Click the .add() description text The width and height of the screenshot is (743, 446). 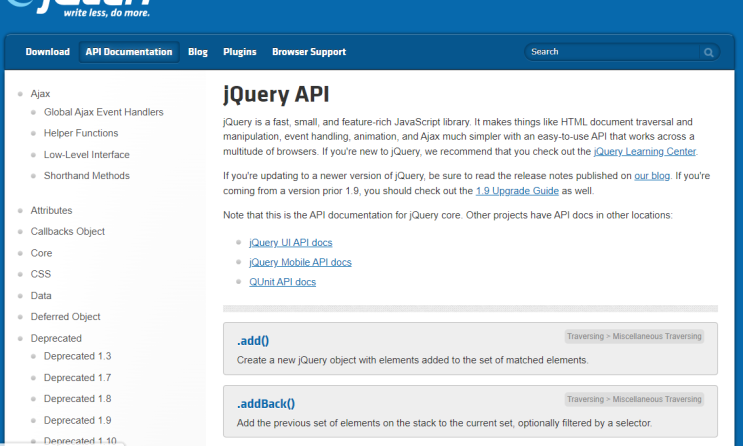click(x=412, y=360)
